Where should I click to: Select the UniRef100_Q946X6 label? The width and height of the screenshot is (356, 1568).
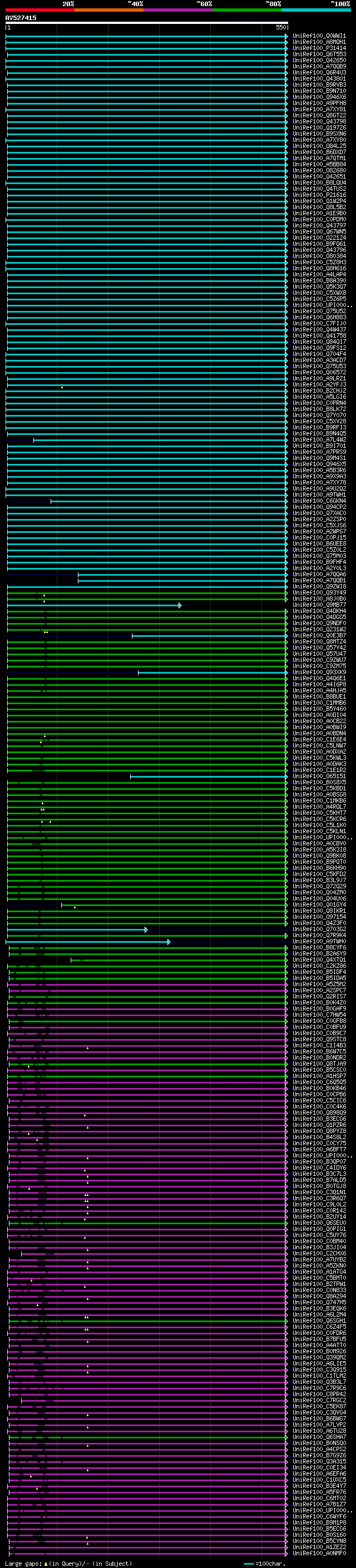click(x=319, y=97)
